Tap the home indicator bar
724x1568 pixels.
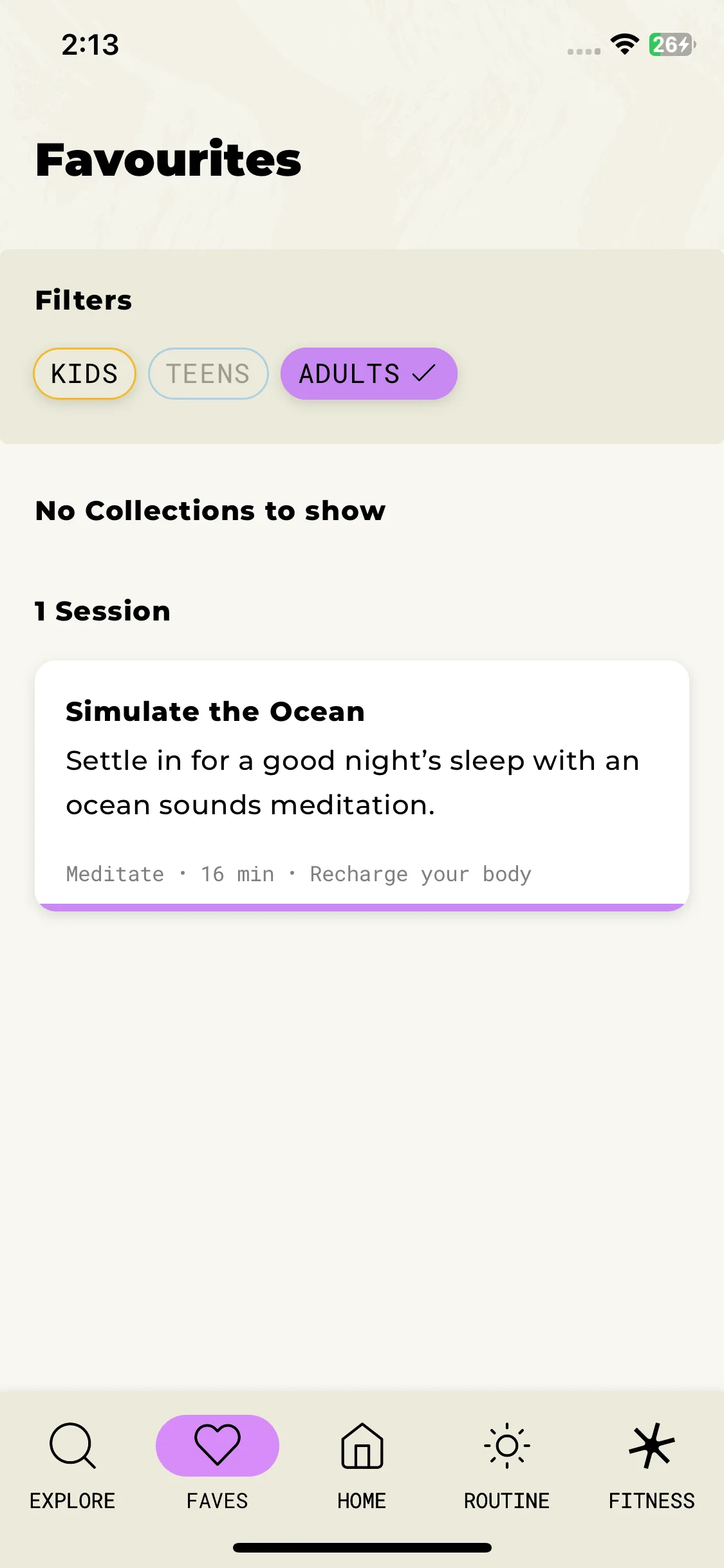tap(362, 1547)
